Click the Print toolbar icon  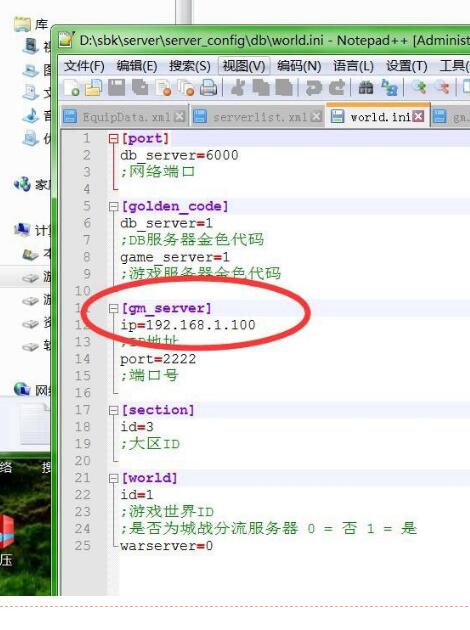[208, 88]
